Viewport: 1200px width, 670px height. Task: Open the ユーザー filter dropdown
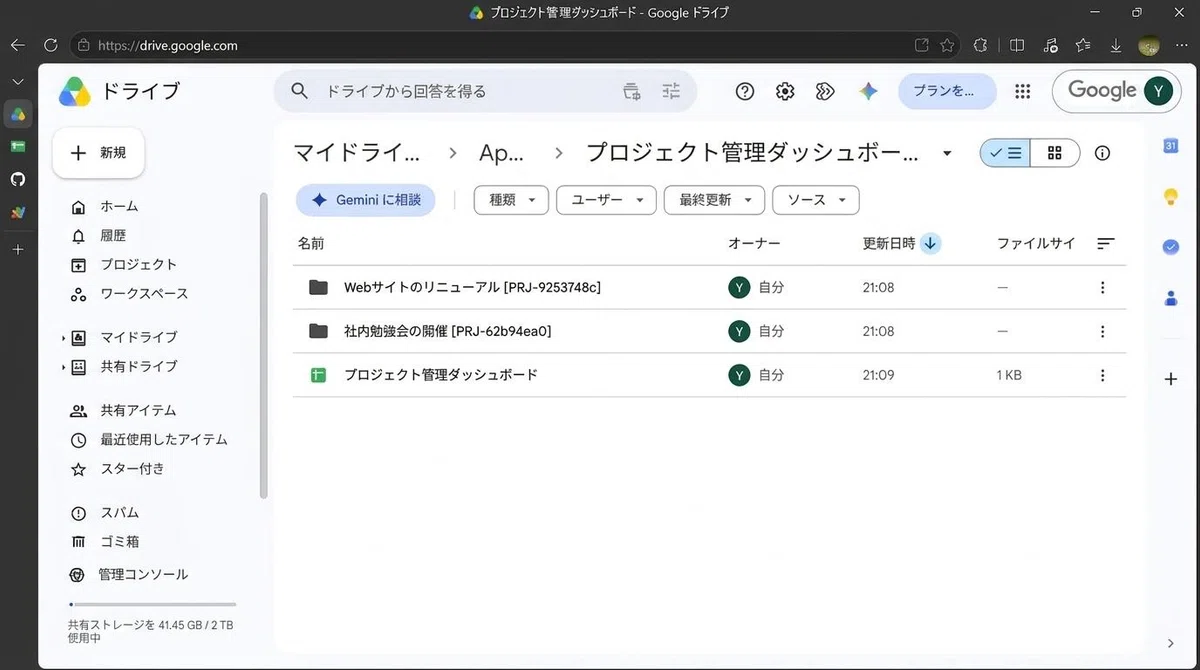pos(606,200)
